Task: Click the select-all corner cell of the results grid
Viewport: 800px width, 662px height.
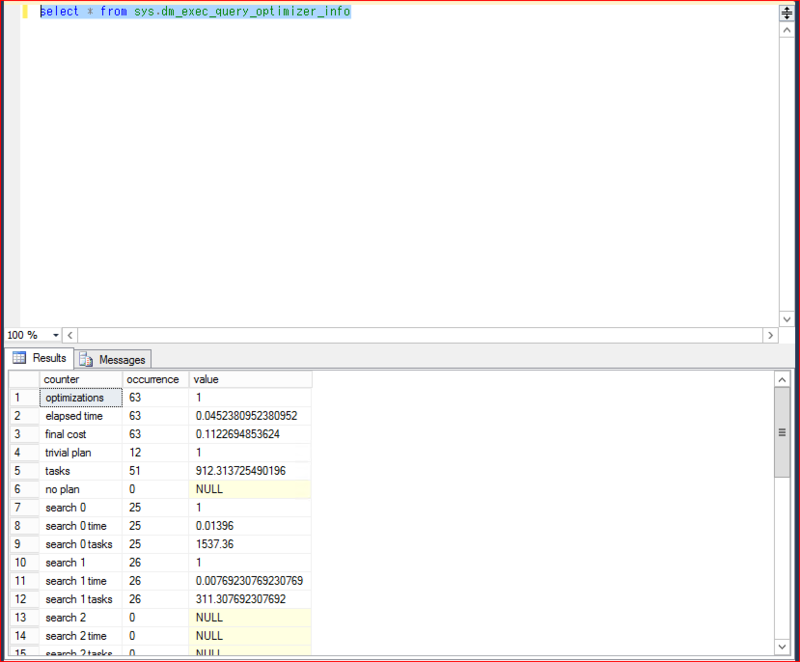Action: [23, 379]
